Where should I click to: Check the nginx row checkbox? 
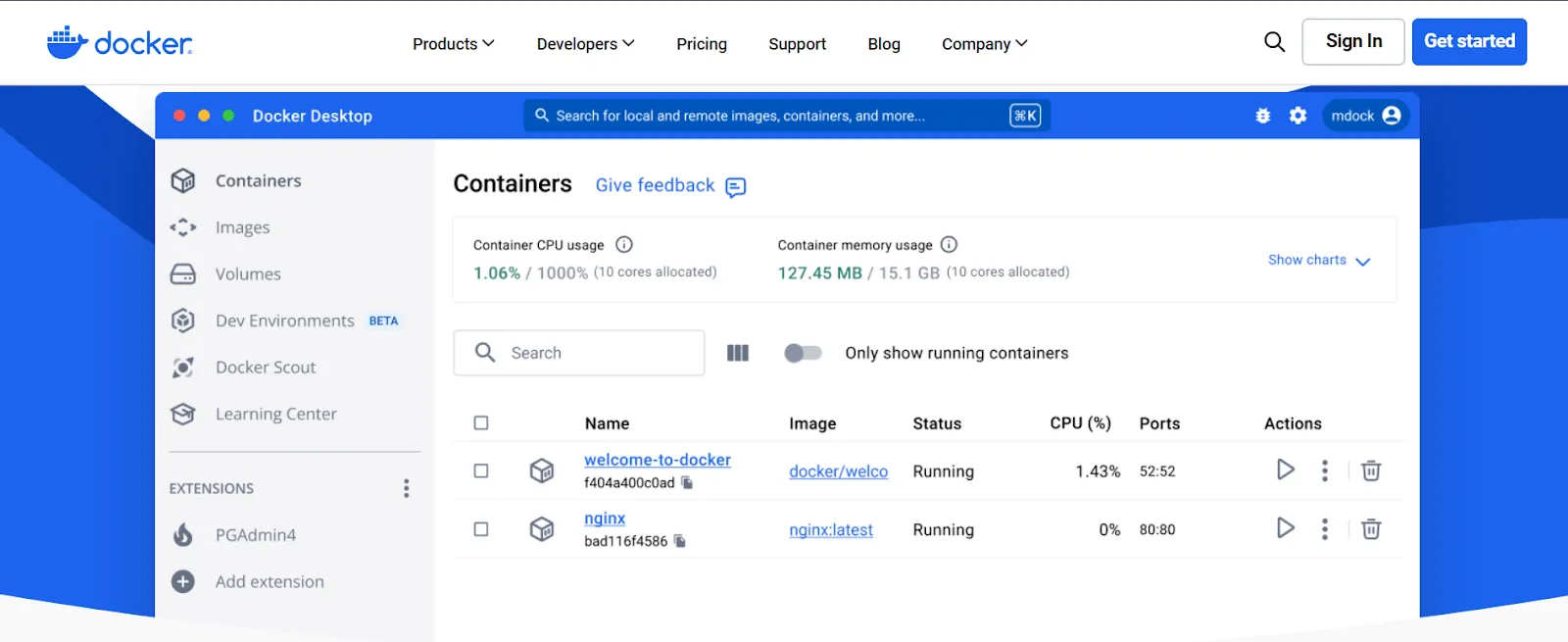481,529
